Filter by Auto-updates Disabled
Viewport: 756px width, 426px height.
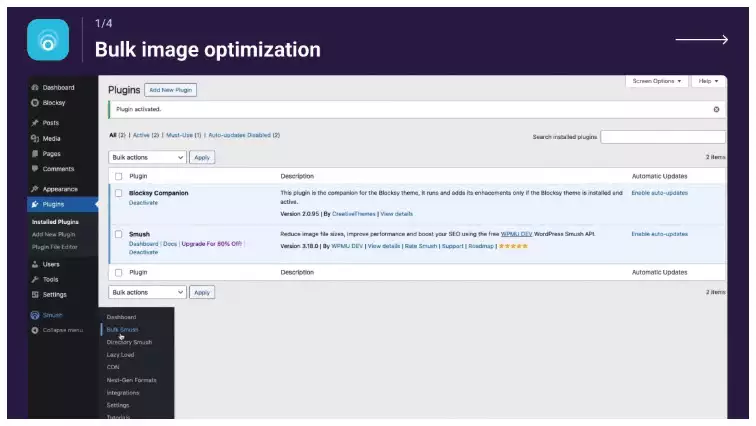(244, 135)
